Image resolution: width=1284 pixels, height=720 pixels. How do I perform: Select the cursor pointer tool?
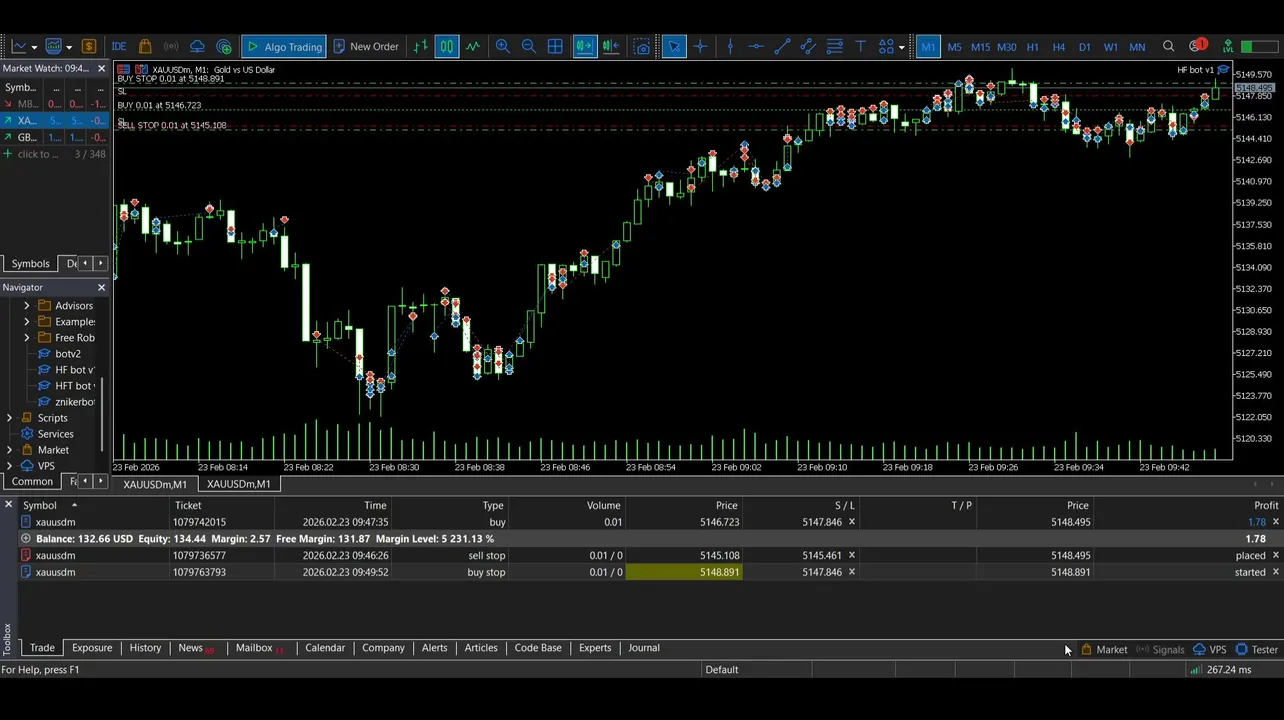coord(674,46)
